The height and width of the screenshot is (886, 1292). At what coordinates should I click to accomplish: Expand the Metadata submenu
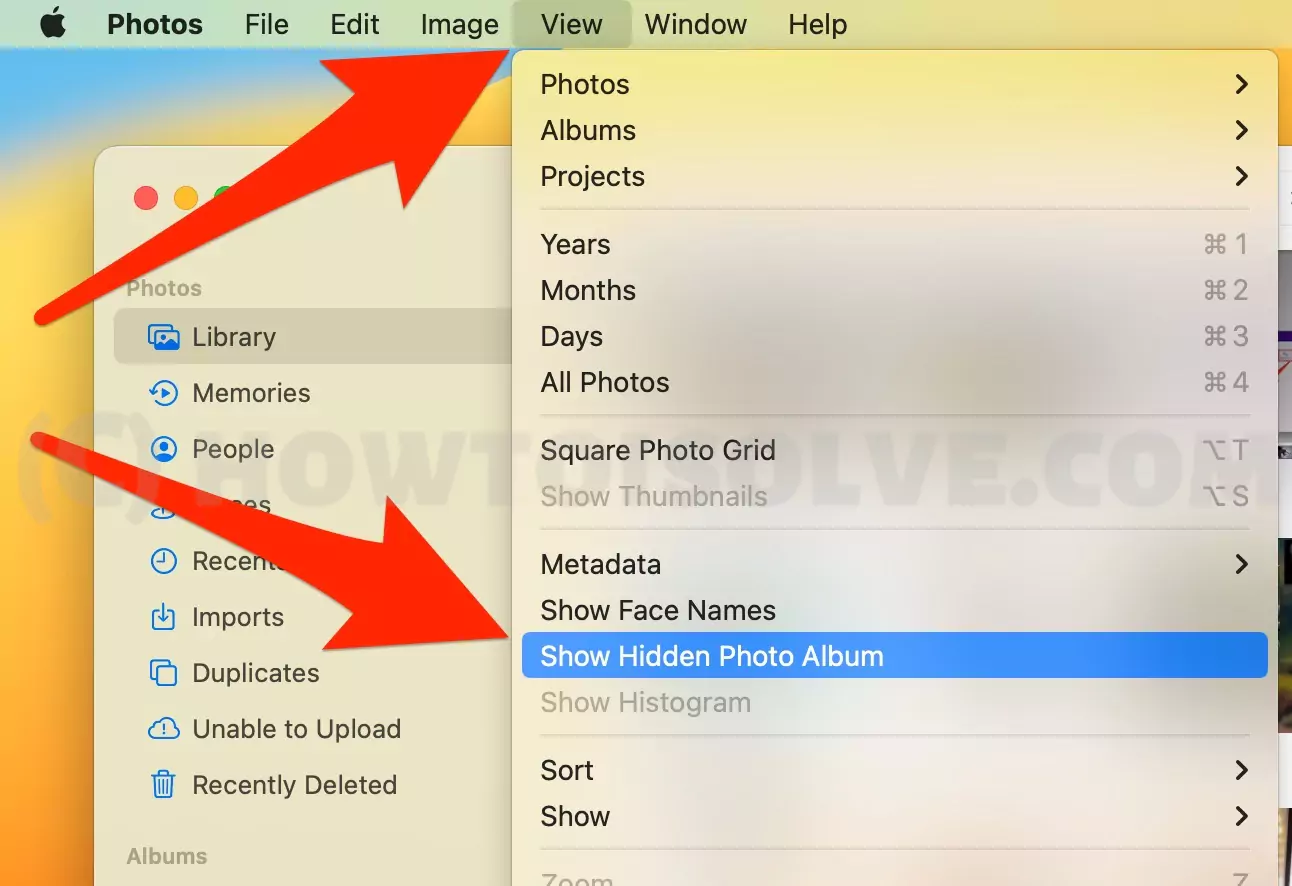(894, 564)
